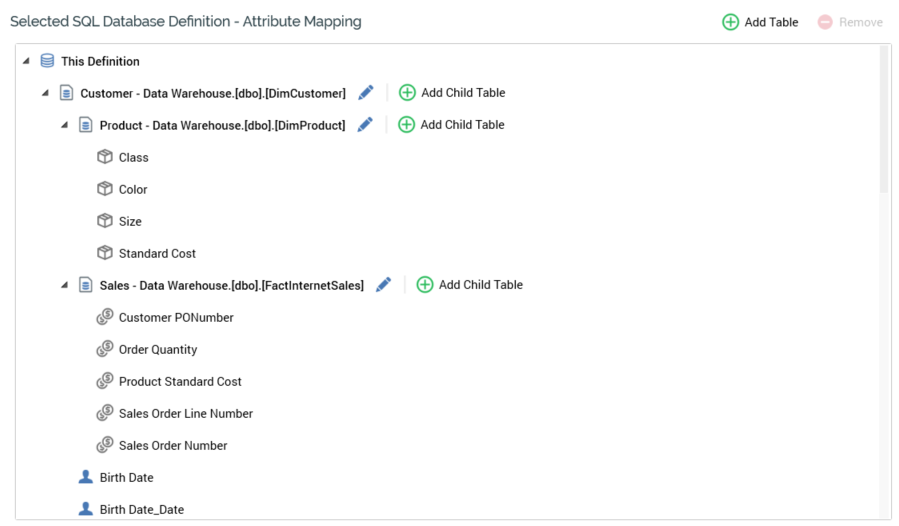Edit the Product DimProduct table mapping

coord(365,125)
